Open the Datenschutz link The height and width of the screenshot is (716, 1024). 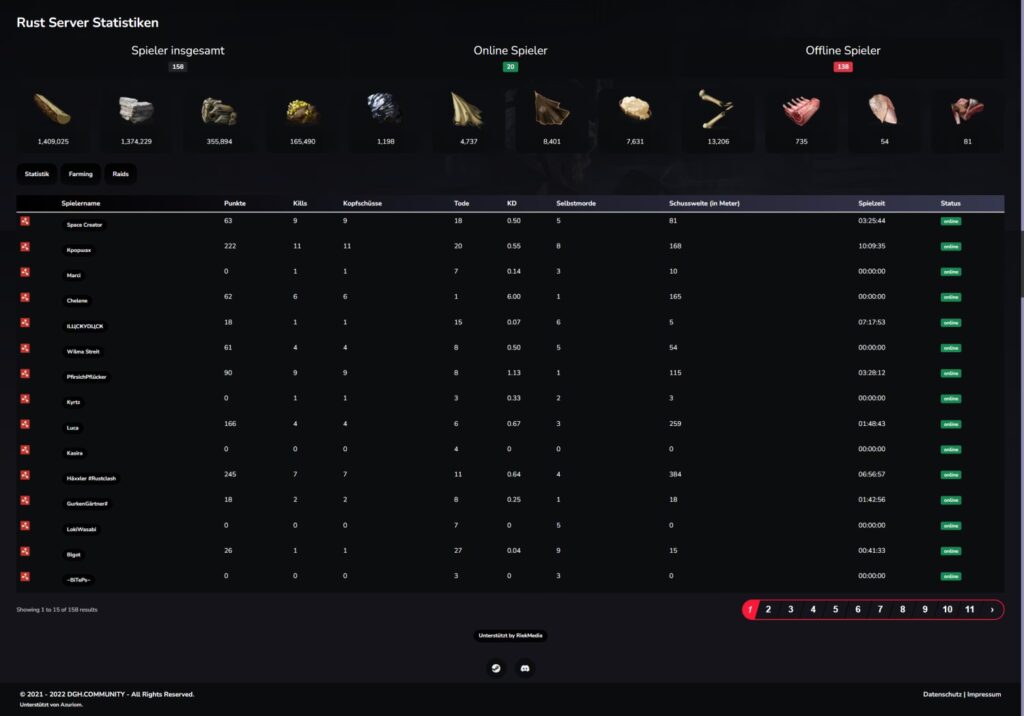(942, 694)
